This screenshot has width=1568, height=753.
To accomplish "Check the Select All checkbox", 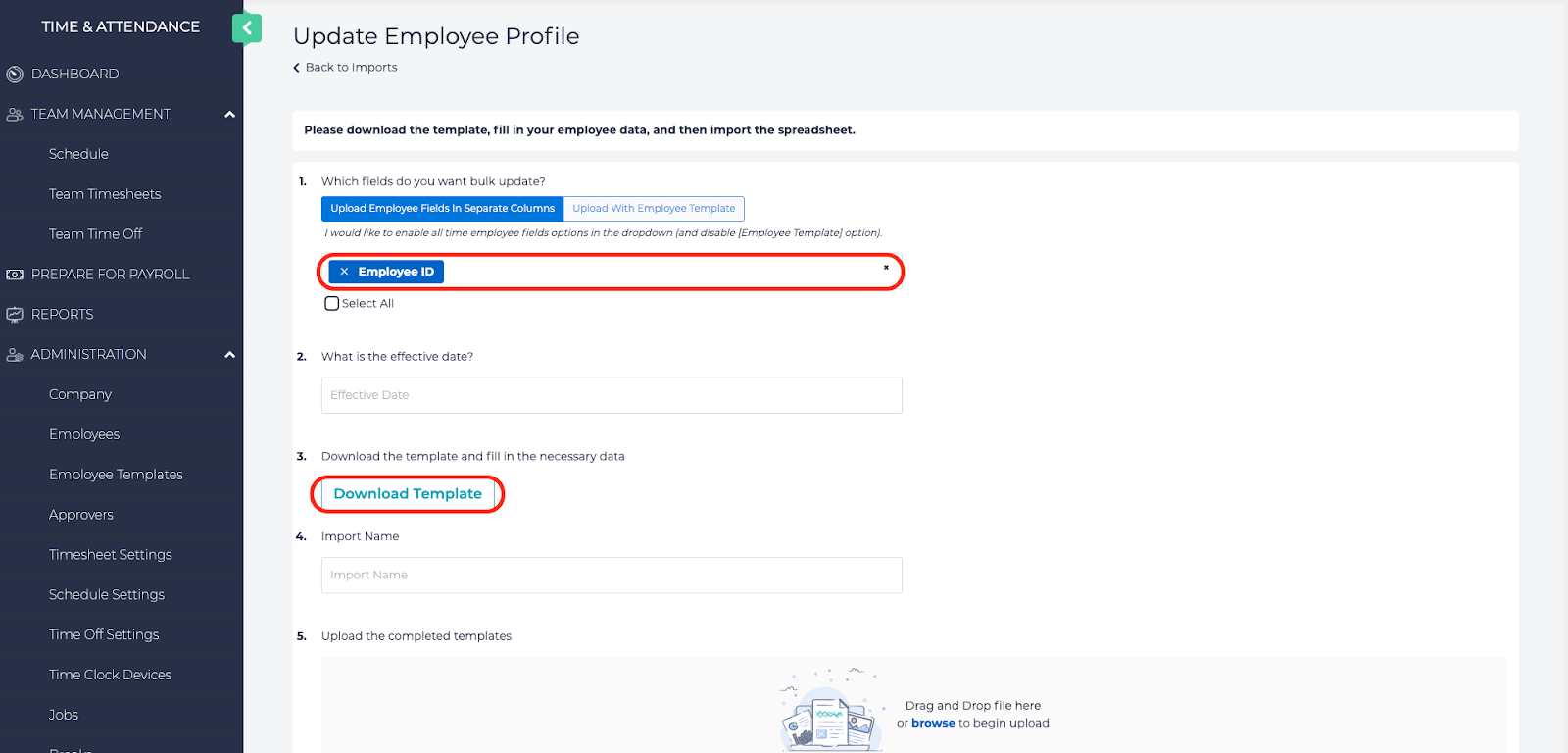I will click(x=332, y=304).
